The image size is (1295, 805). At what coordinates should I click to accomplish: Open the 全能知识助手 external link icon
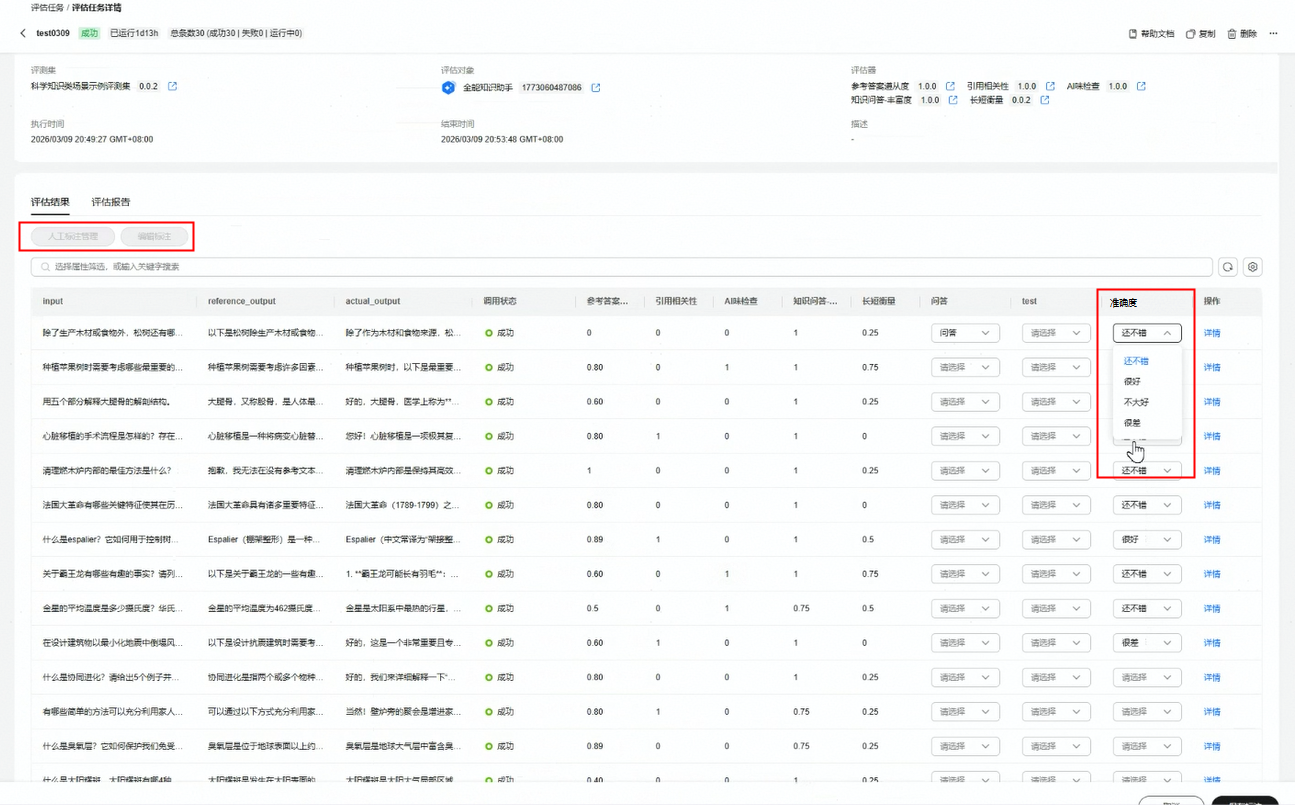click(x=596, y=88)
